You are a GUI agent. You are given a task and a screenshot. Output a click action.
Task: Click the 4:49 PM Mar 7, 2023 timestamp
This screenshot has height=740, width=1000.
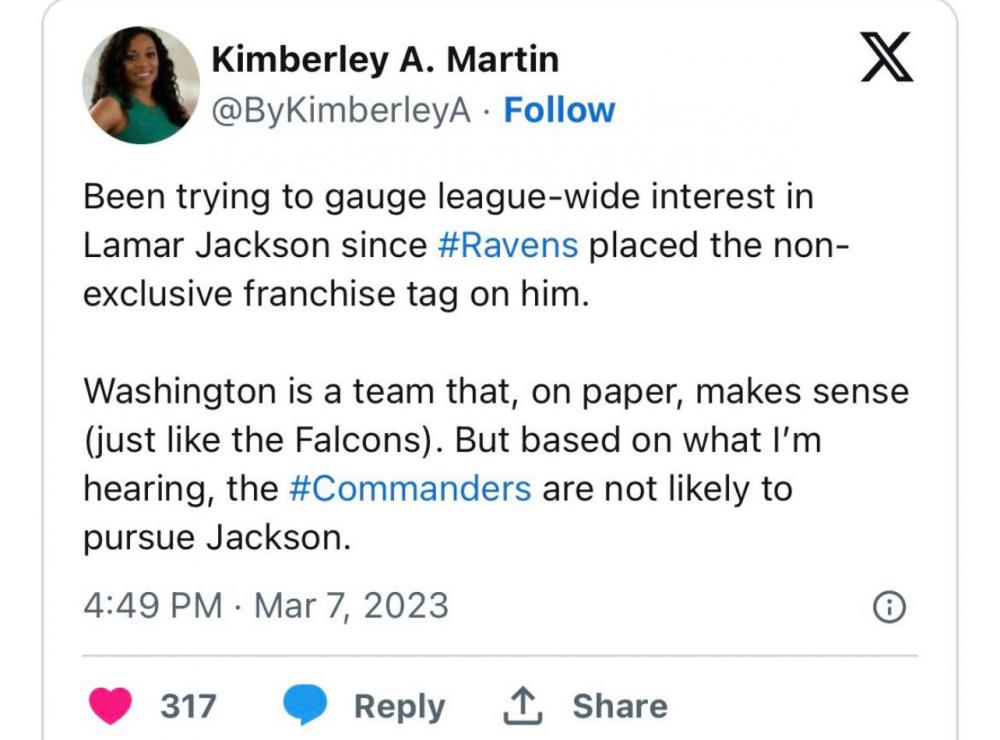[x=265, y=606]
